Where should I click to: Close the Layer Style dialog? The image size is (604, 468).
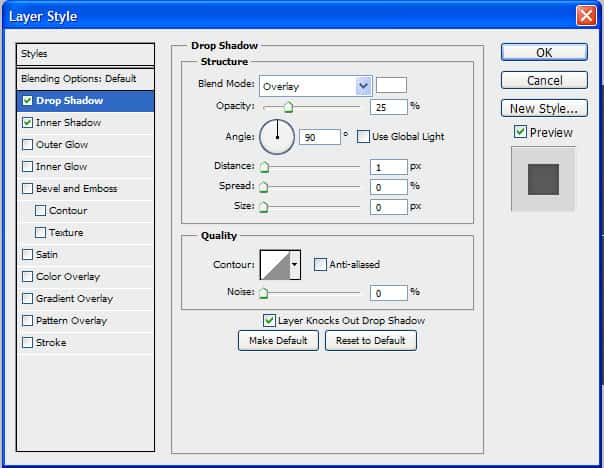click(586, 16)
